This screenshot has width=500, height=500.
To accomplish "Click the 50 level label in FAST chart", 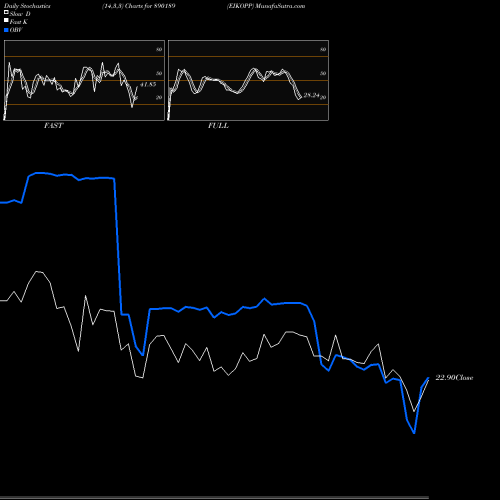I will [159, 73].
